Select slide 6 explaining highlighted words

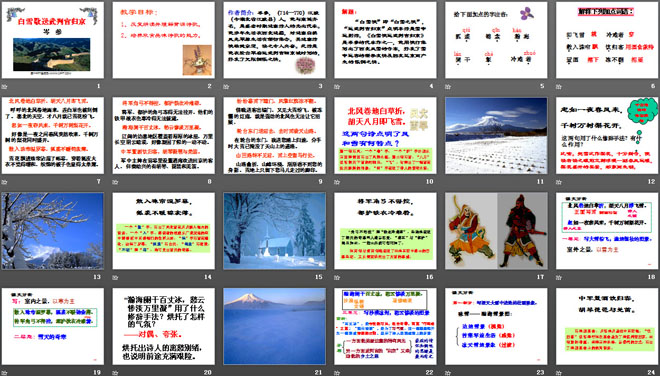pos(607,40)
